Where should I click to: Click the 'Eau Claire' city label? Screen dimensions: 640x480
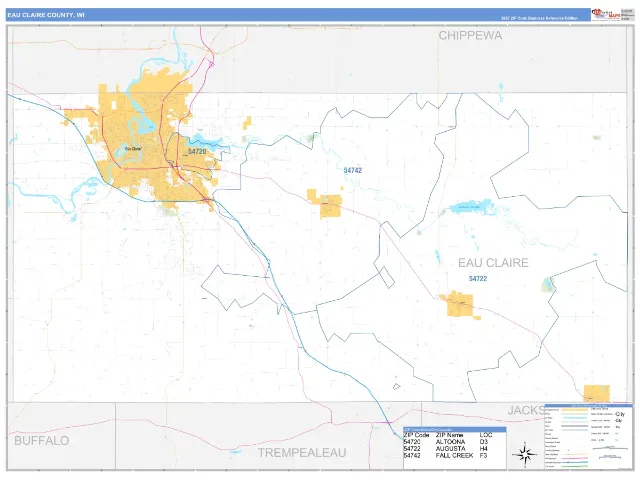133,149
